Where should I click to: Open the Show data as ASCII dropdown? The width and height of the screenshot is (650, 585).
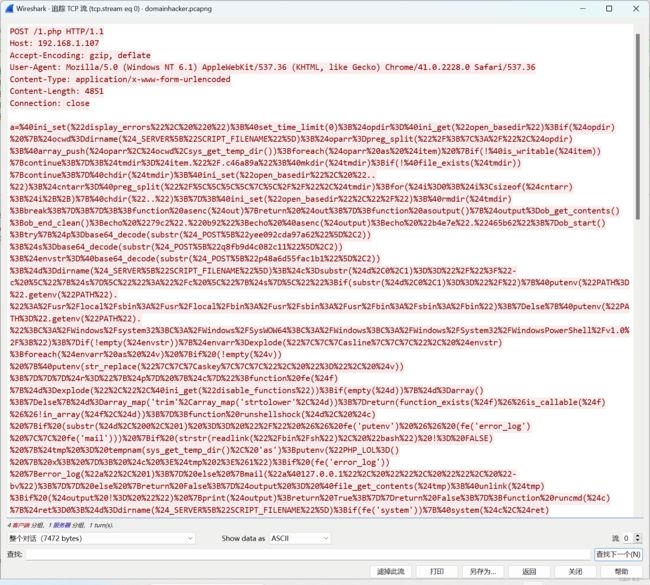[x=300, y=538]
